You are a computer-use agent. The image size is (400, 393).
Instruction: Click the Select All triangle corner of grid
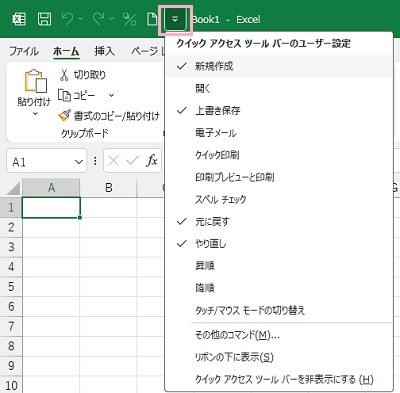click(x=14, y=189)
